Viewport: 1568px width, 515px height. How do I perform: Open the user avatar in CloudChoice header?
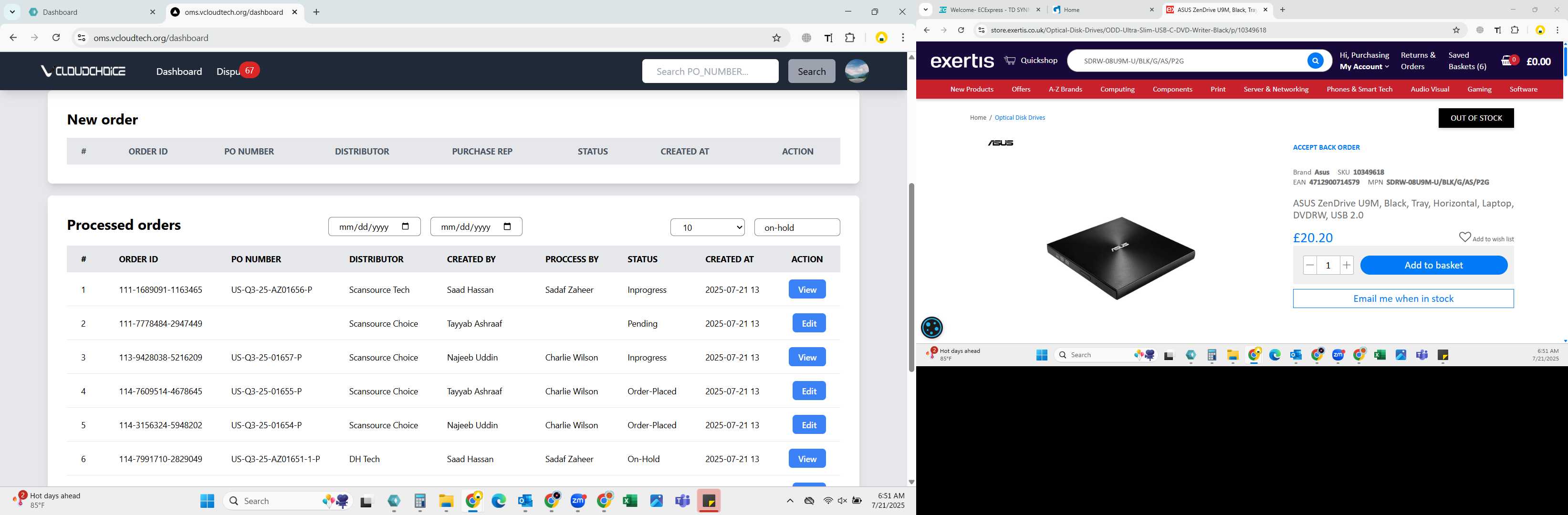point(857,71)
